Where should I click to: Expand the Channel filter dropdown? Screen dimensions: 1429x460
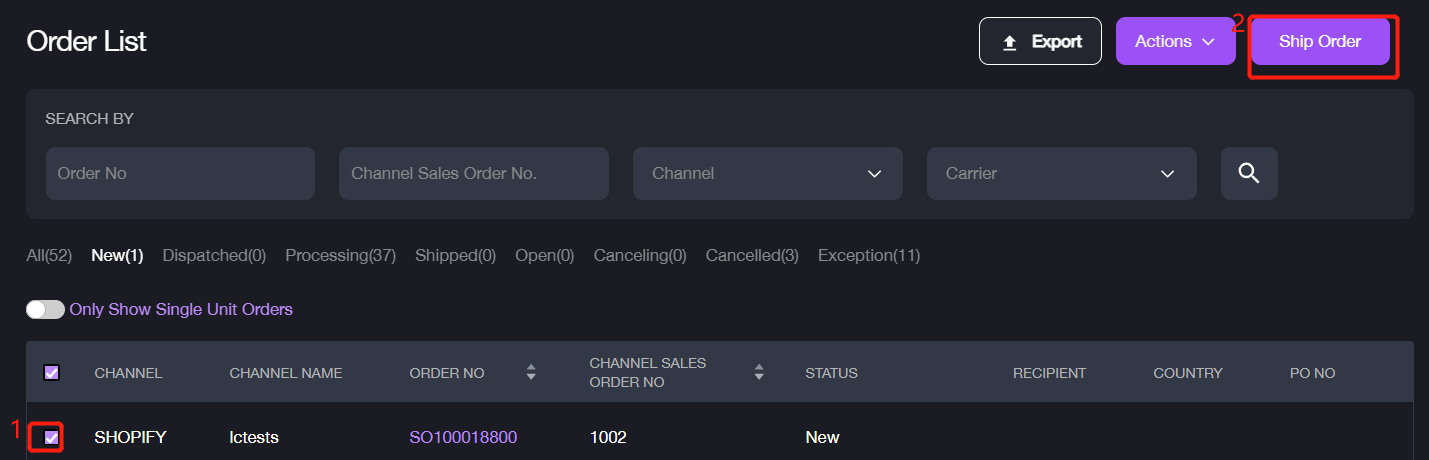click(767, 173)
